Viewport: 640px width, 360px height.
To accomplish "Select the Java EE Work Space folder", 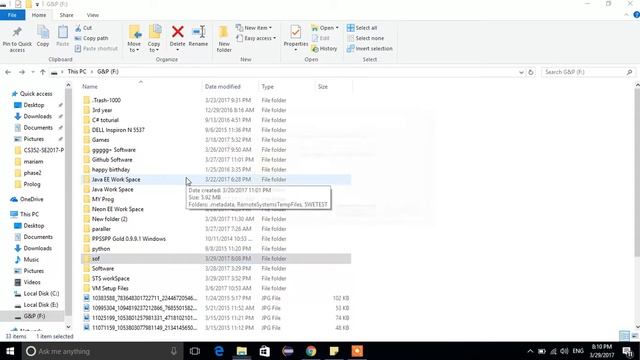I will (116, 180).
